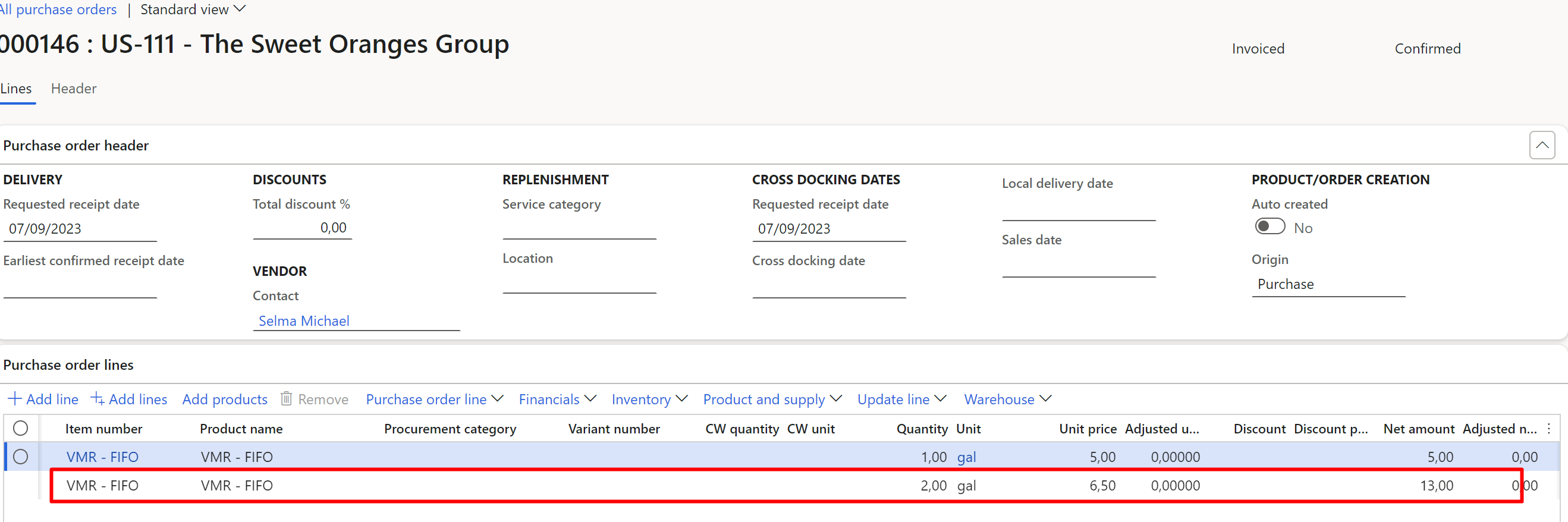The image size is (1568, 522).
Task: Click the gal unit link in first row
Action: (966, 457)
